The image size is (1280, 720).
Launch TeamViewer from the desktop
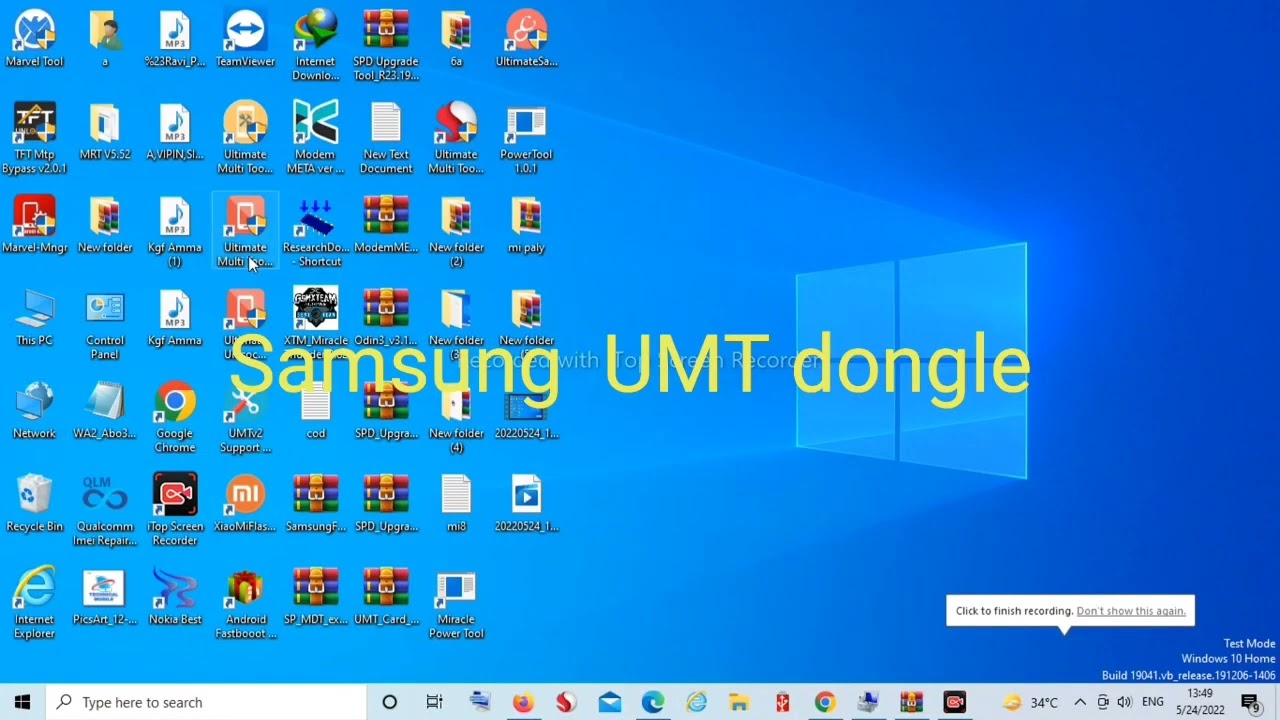point(245,40)
